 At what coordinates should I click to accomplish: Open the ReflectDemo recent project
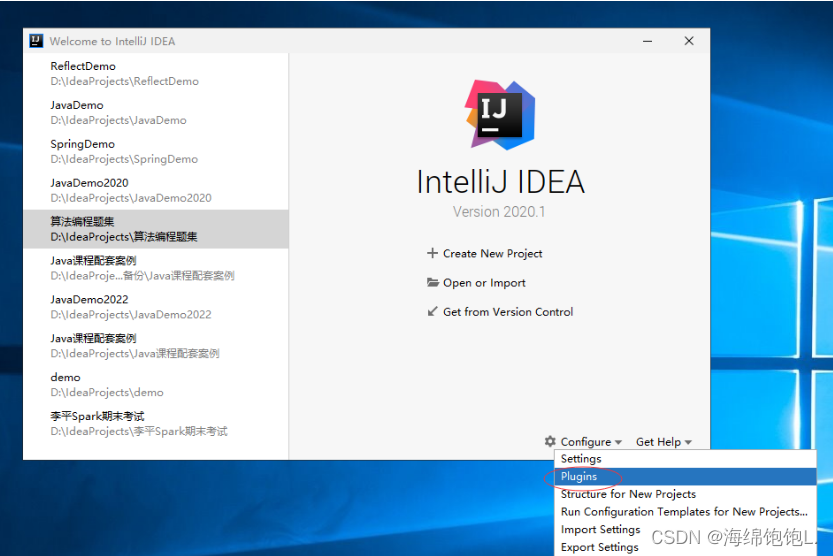(156, 73)
